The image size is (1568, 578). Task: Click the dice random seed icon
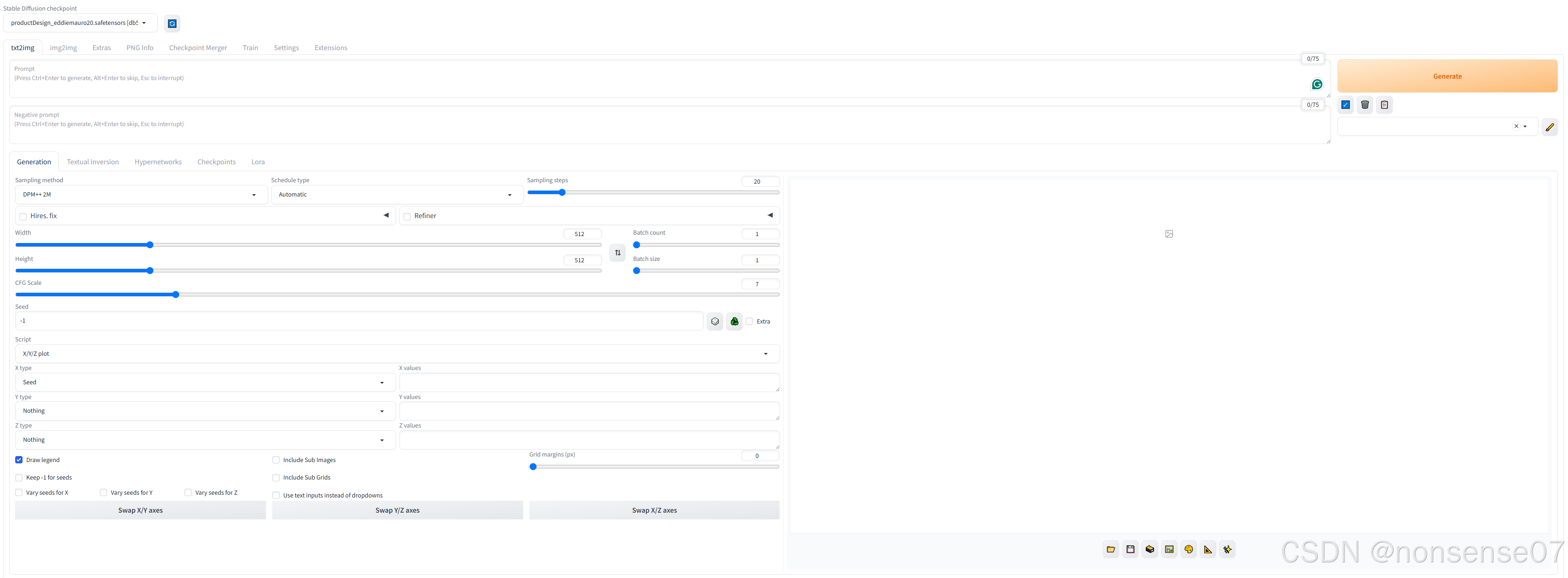click(x=715, y=322)
